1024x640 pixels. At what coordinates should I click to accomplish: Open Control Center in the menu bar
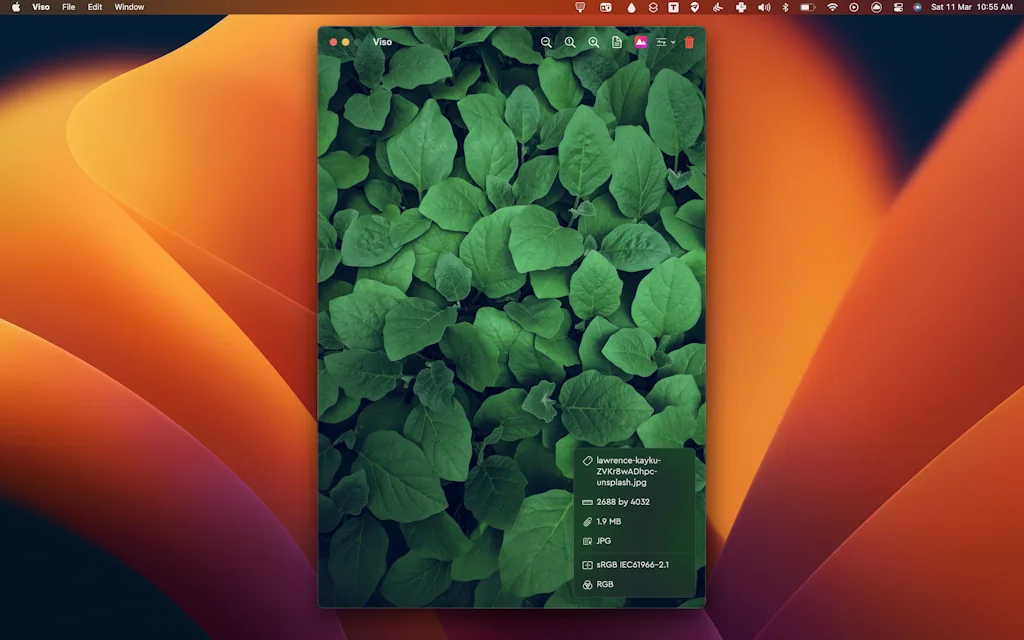[898, 7]
